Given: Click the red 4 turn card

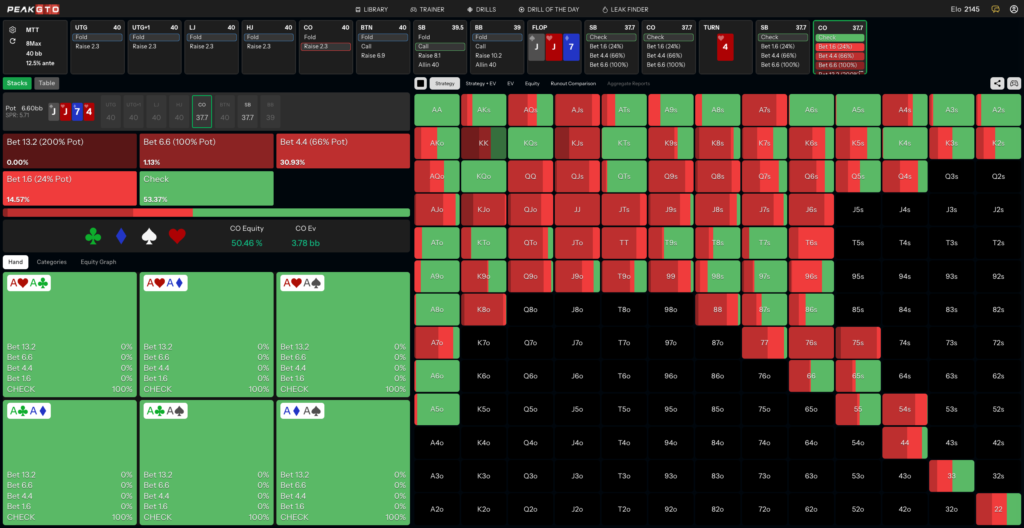Looking at the screenshot, I should (x=726, y=46).
